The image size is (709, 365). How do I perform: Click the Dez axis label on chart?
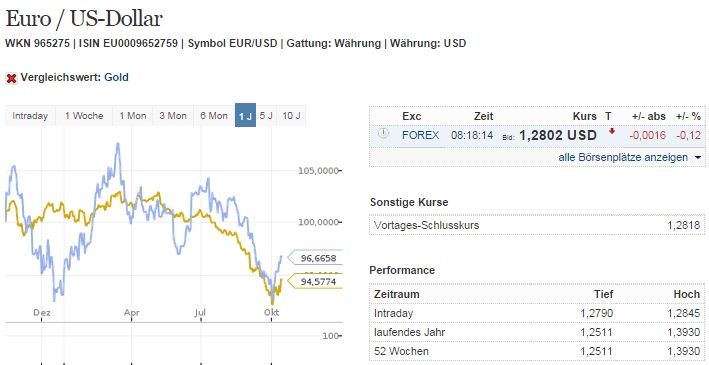(x=42, y=312)
